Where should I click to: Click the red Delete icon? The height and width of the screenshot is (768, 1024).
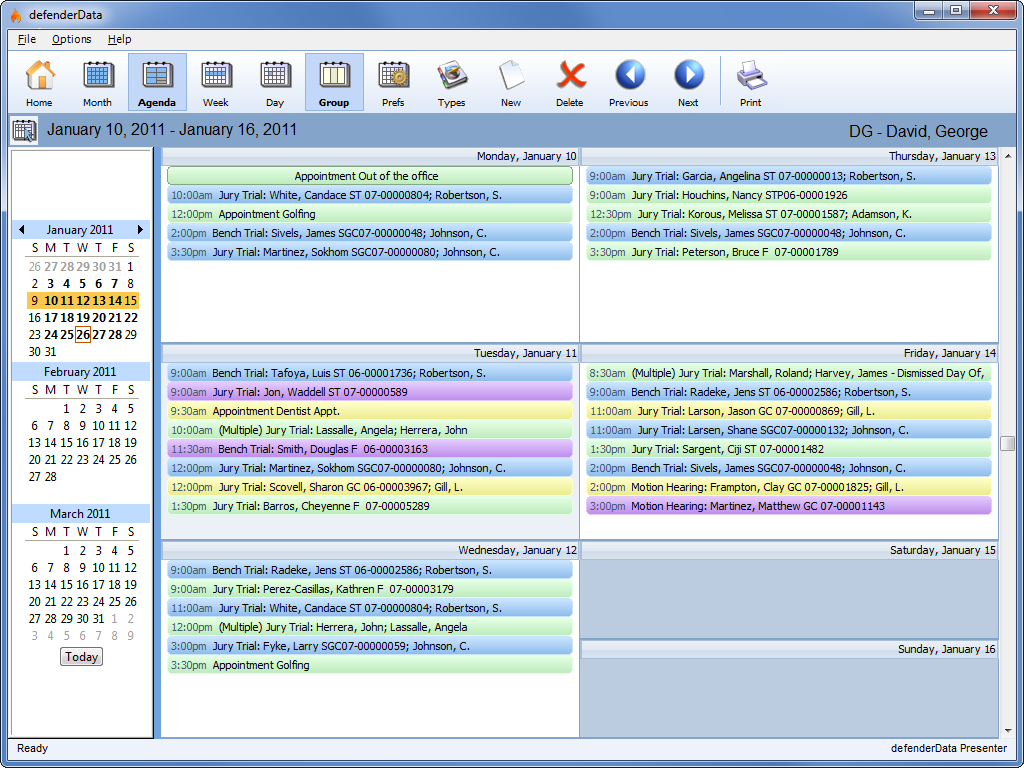point(570,82)
